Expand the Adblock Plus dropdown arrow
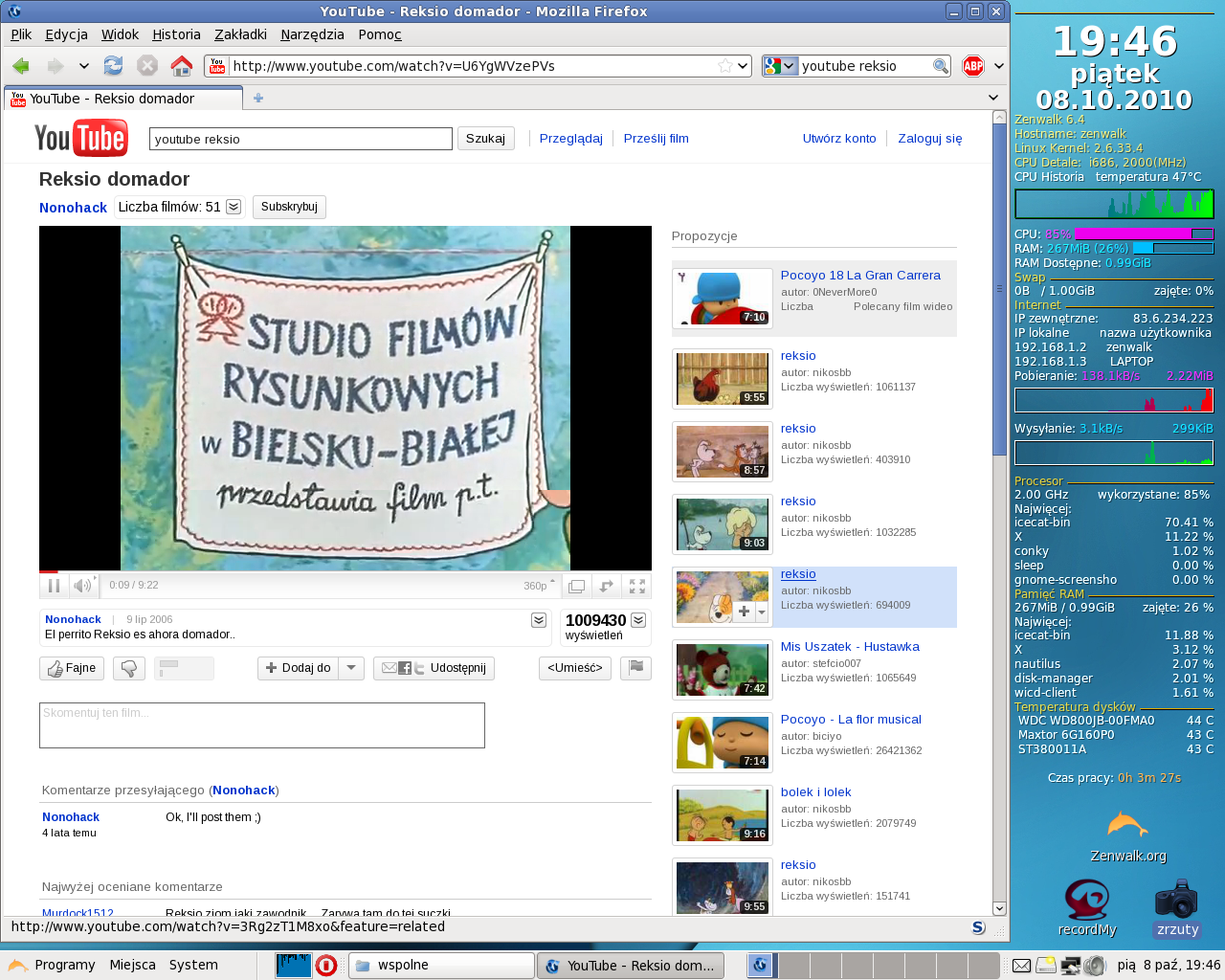The width and height of the screenshot is (1225, 980). tap(999, 66)
